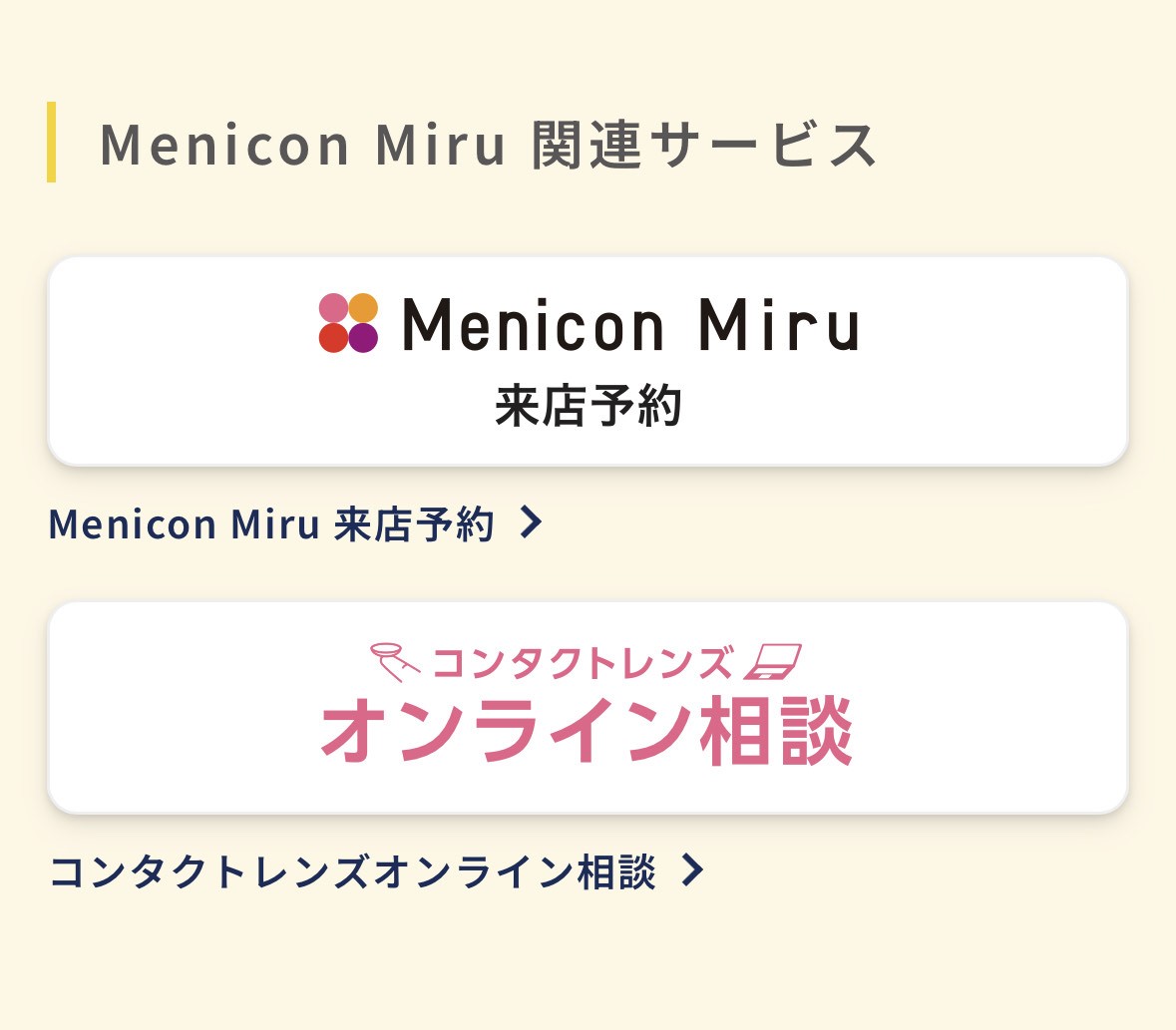Screen dimensions: 1176x1030
Task: Click the Menicon Miru 関連サービス section heading
Action: click(488, 144)
